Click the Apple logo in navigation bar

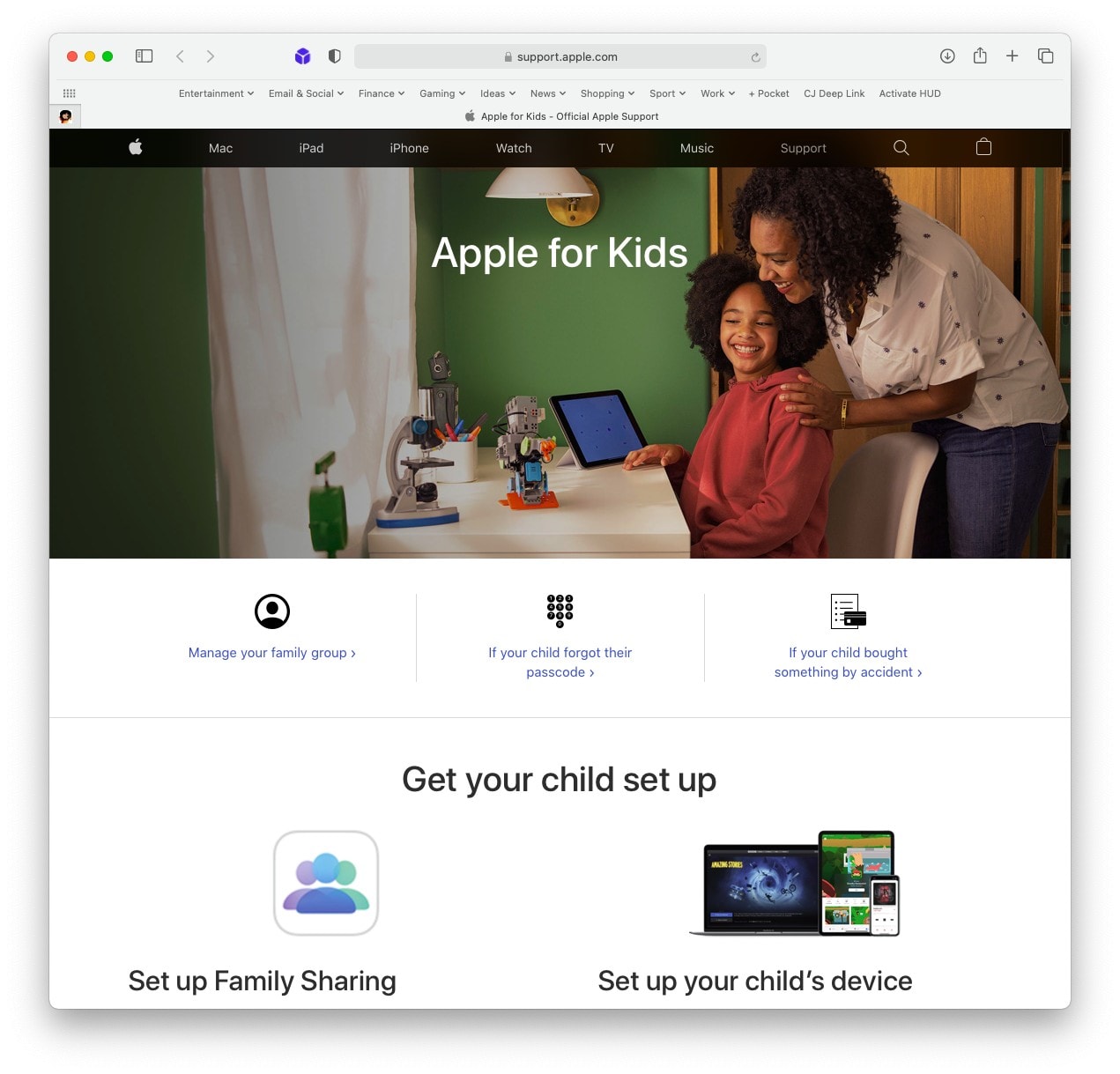point(136,147)
